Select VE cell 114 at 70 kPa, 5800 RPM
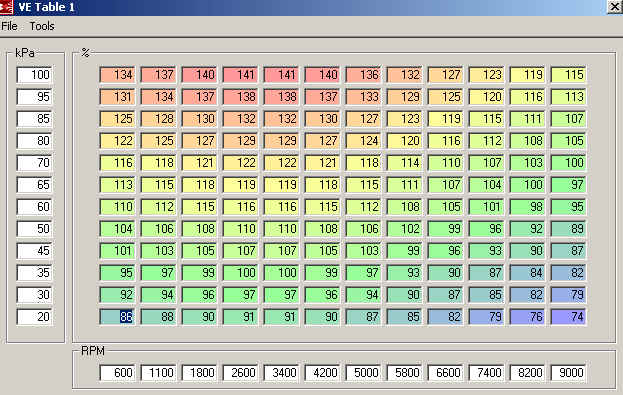The height and width of the screenshot is (395, 623). (404, 163)
